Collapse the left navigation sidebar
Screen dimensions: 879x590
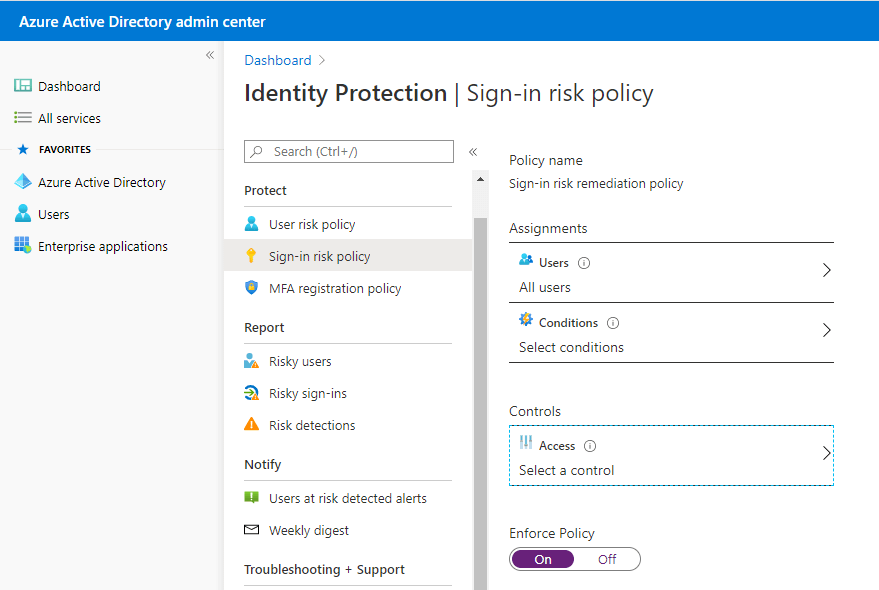(x=210, y=55)
